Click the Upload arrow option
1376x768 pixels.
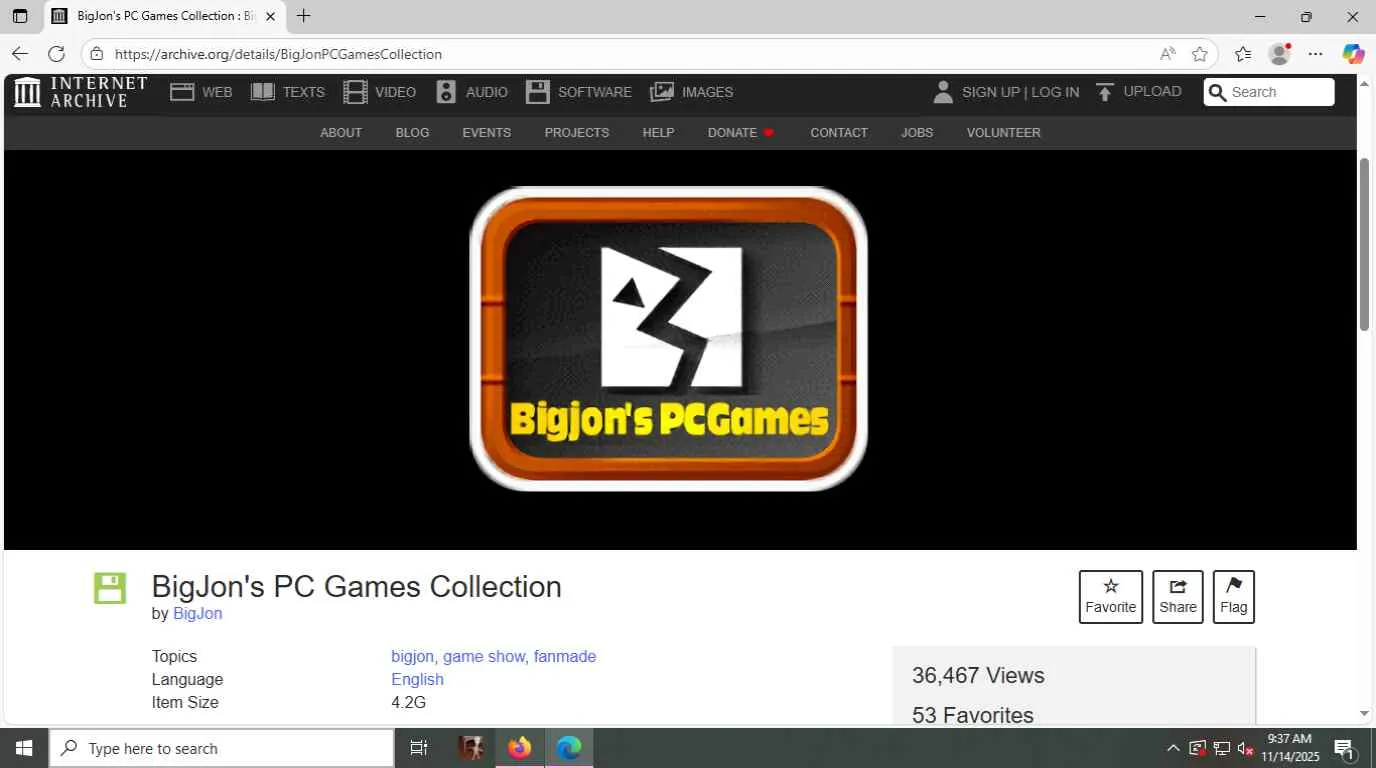(x=1139, y=92)
